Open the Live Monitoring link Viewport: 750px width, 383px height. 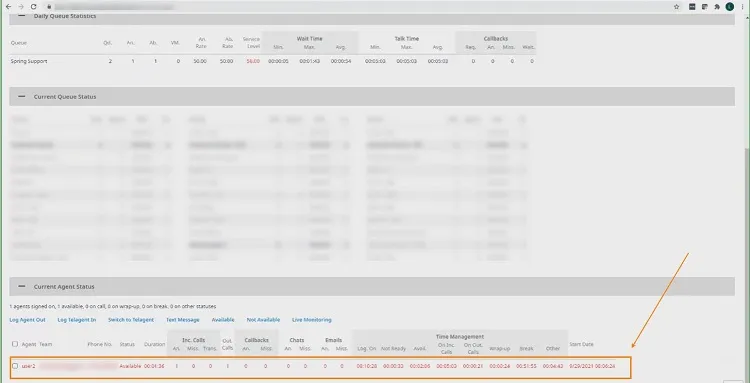tap(311, 319)
